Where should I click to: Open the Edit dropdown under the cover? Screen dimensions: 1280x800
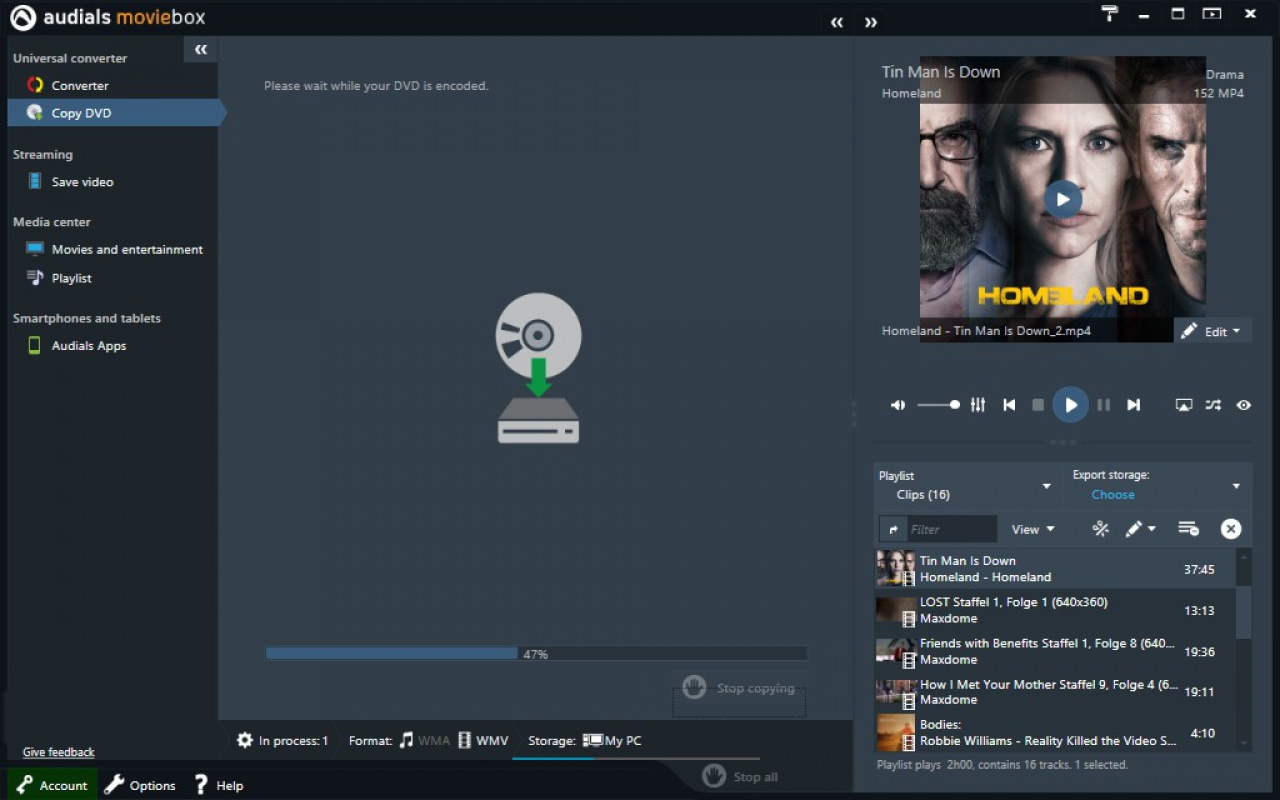click(1212, 331)
